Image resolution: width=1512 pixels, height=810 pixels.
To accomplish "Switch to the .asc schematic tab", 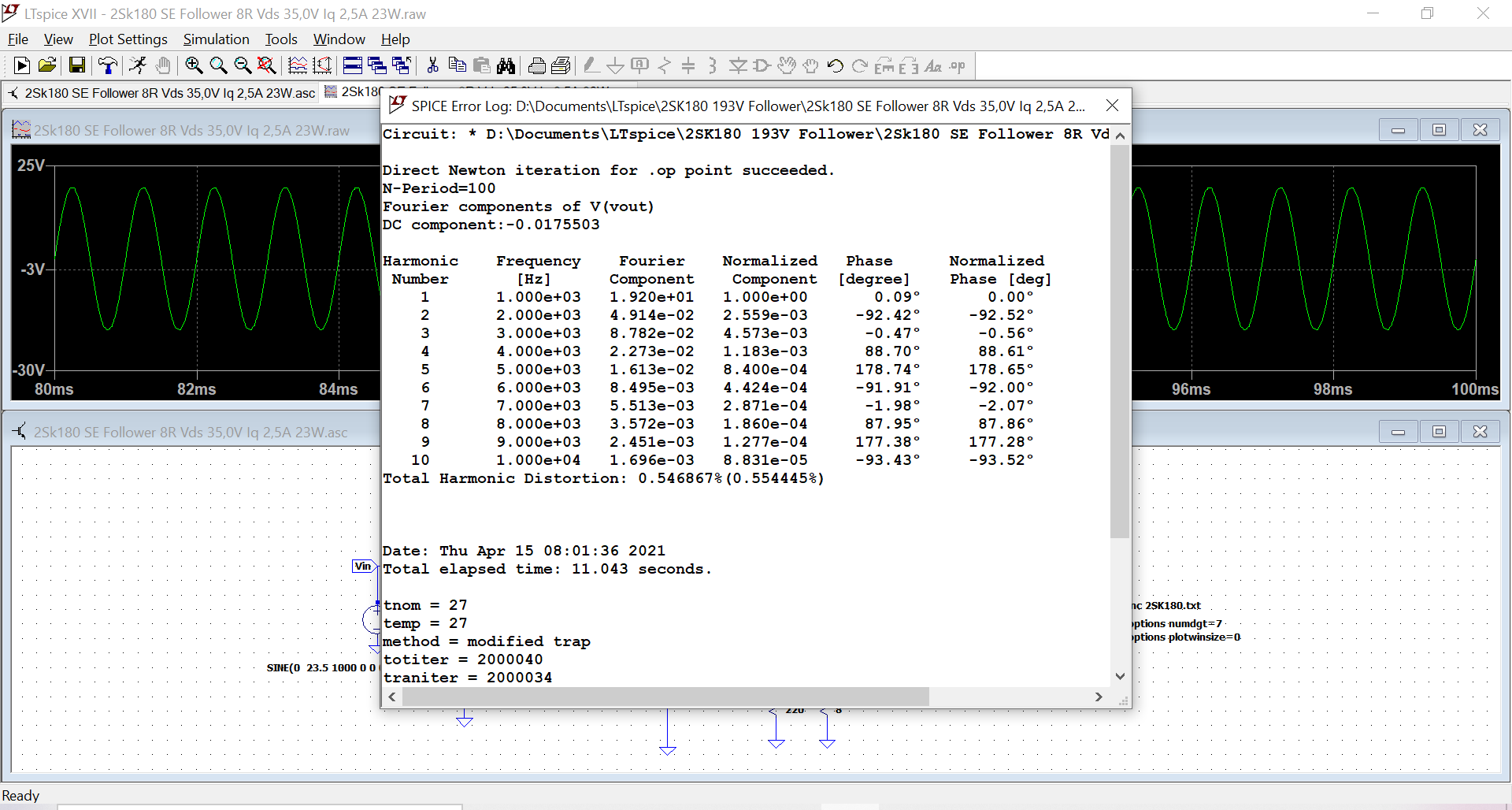I will 161,93.
